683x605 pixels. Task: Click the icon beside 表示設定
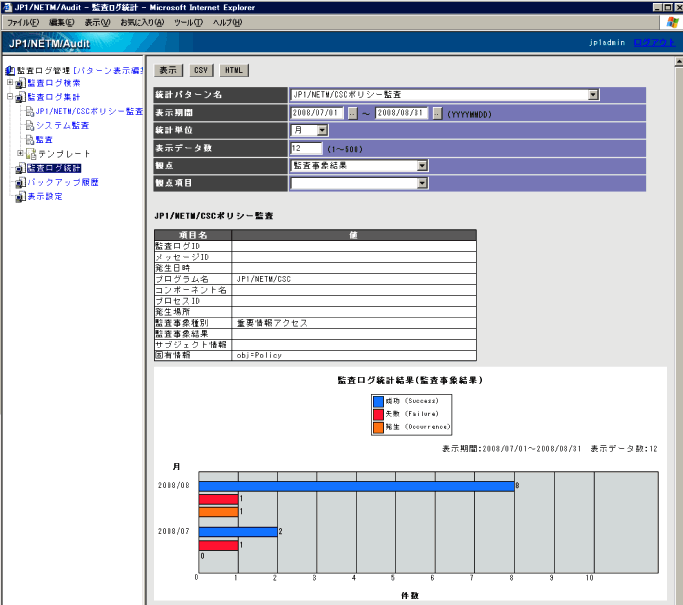pyautogui.click(x=20, y=197)
